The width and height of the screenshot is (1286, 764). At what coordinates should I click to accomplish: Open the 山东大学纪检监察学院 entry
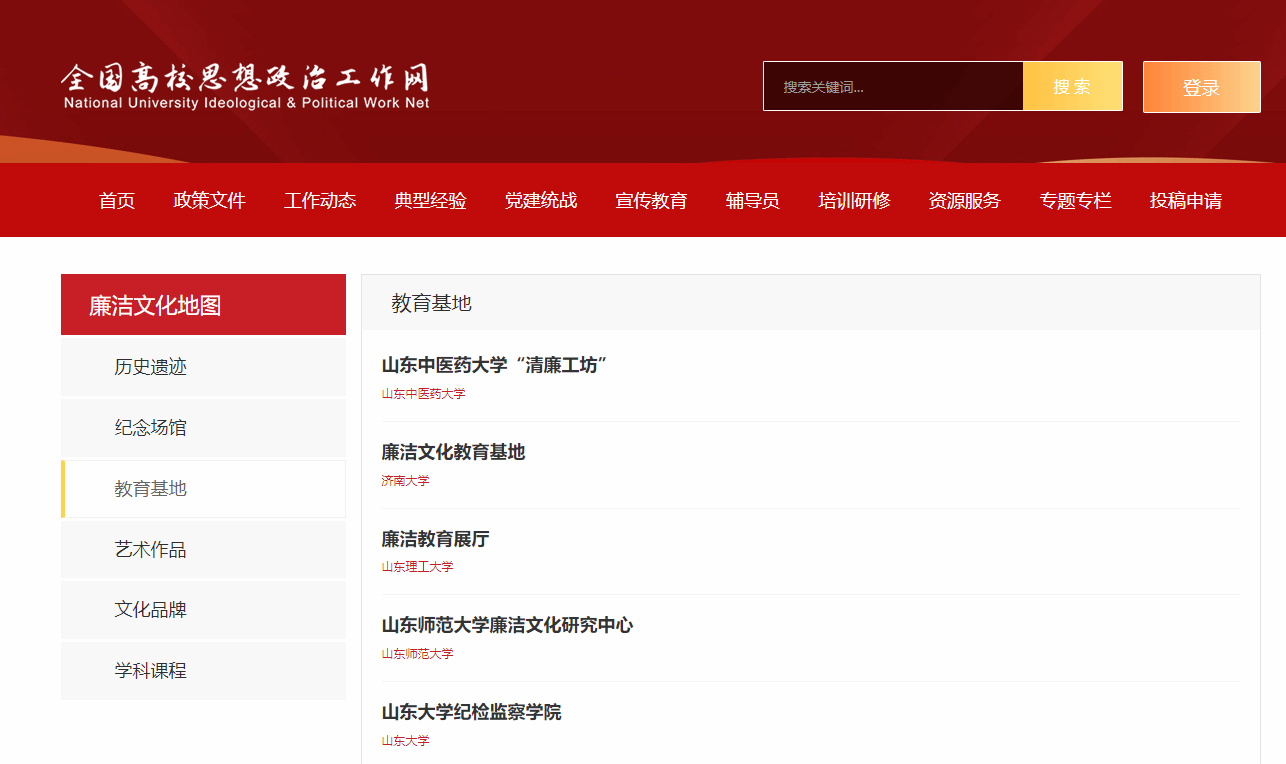[471, 713]
